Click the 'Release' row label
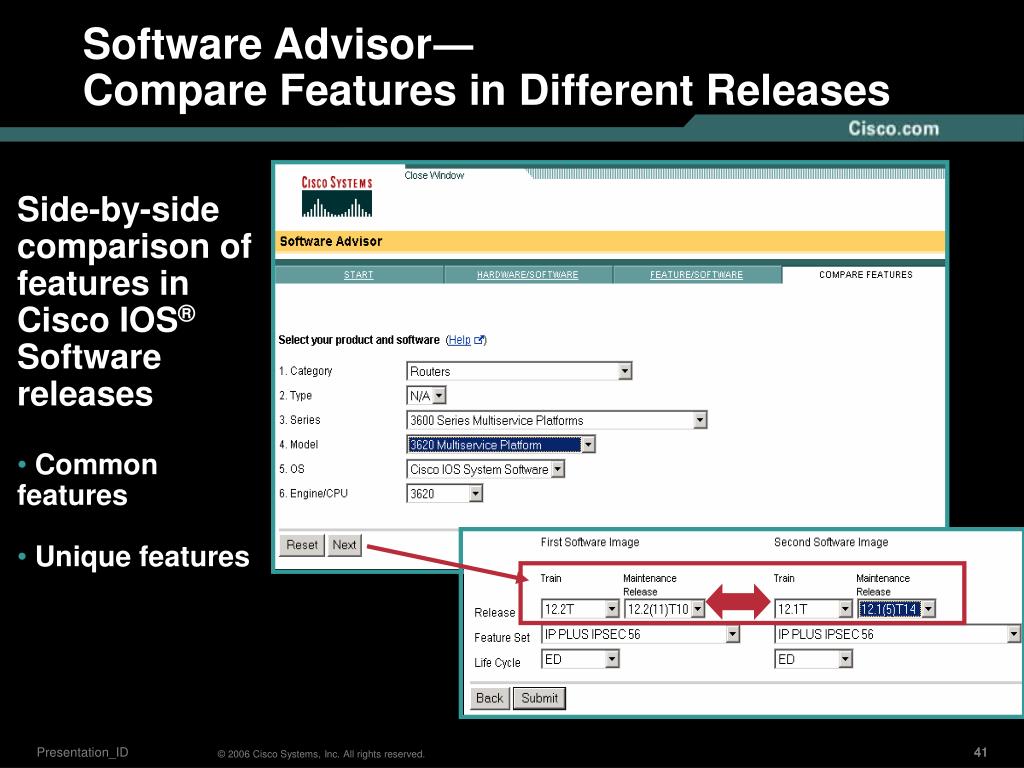 [x=494, y=613]
